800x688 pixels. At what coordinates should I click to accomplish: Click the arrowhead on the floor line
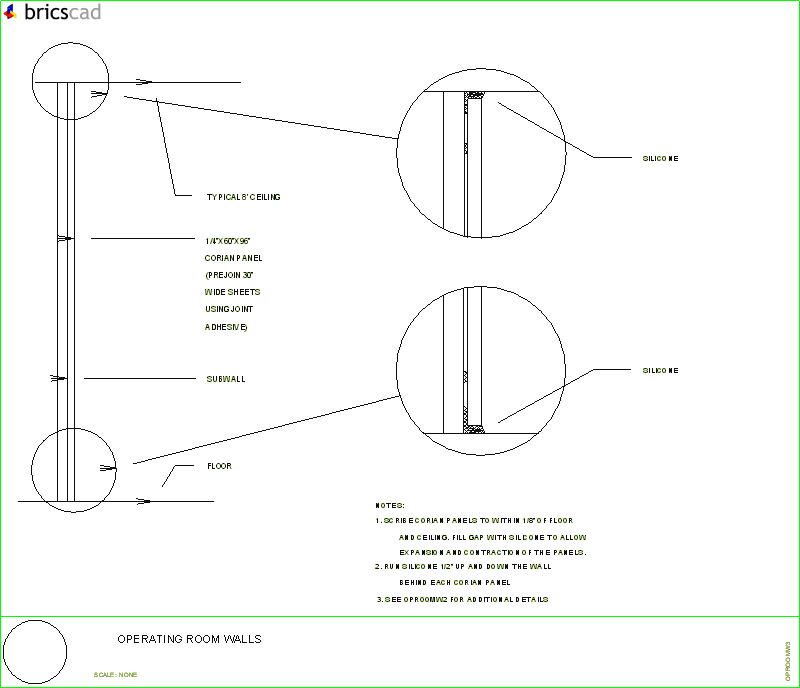[144, 502]
